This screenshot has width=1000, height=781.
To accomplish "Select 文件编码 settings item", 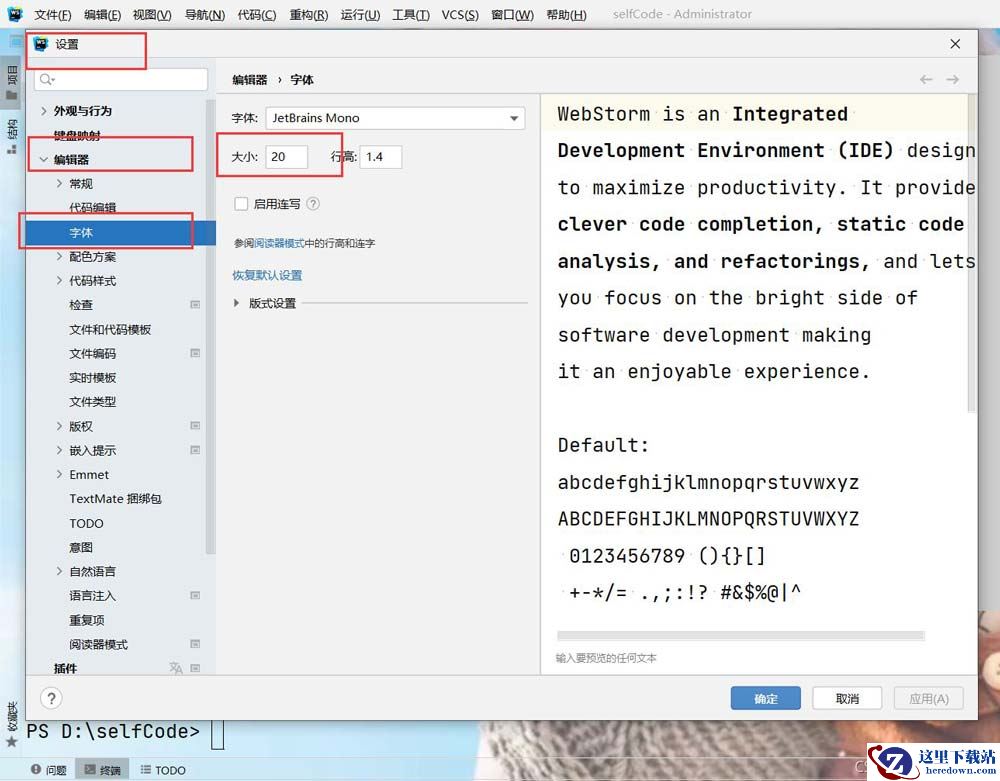I will pos(92,353).
